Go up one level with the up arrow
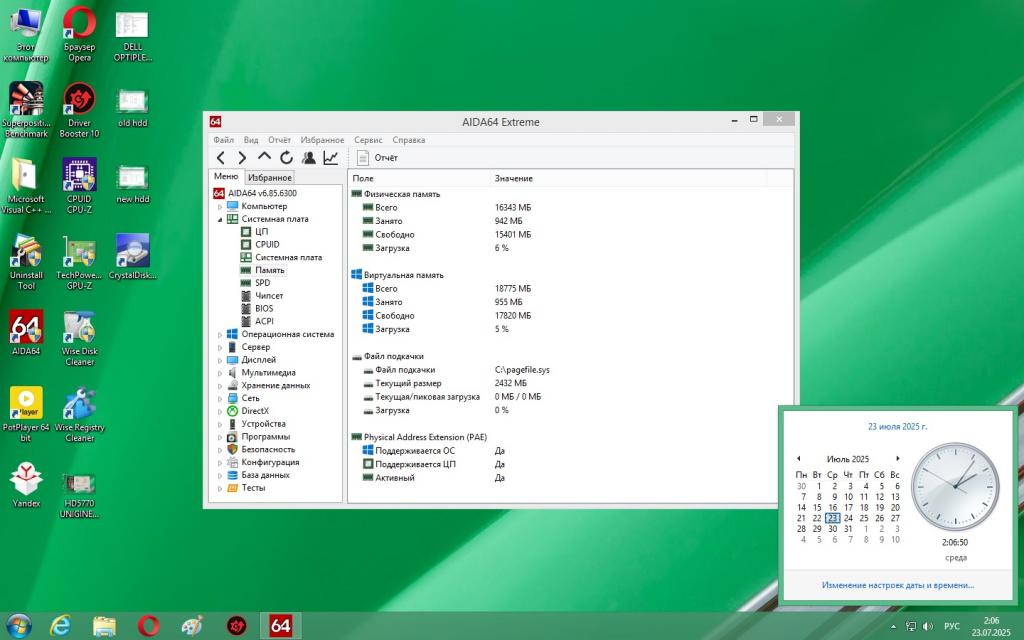Image resolution: width=1024 pixels, height=640 pixels. (264, 157)
